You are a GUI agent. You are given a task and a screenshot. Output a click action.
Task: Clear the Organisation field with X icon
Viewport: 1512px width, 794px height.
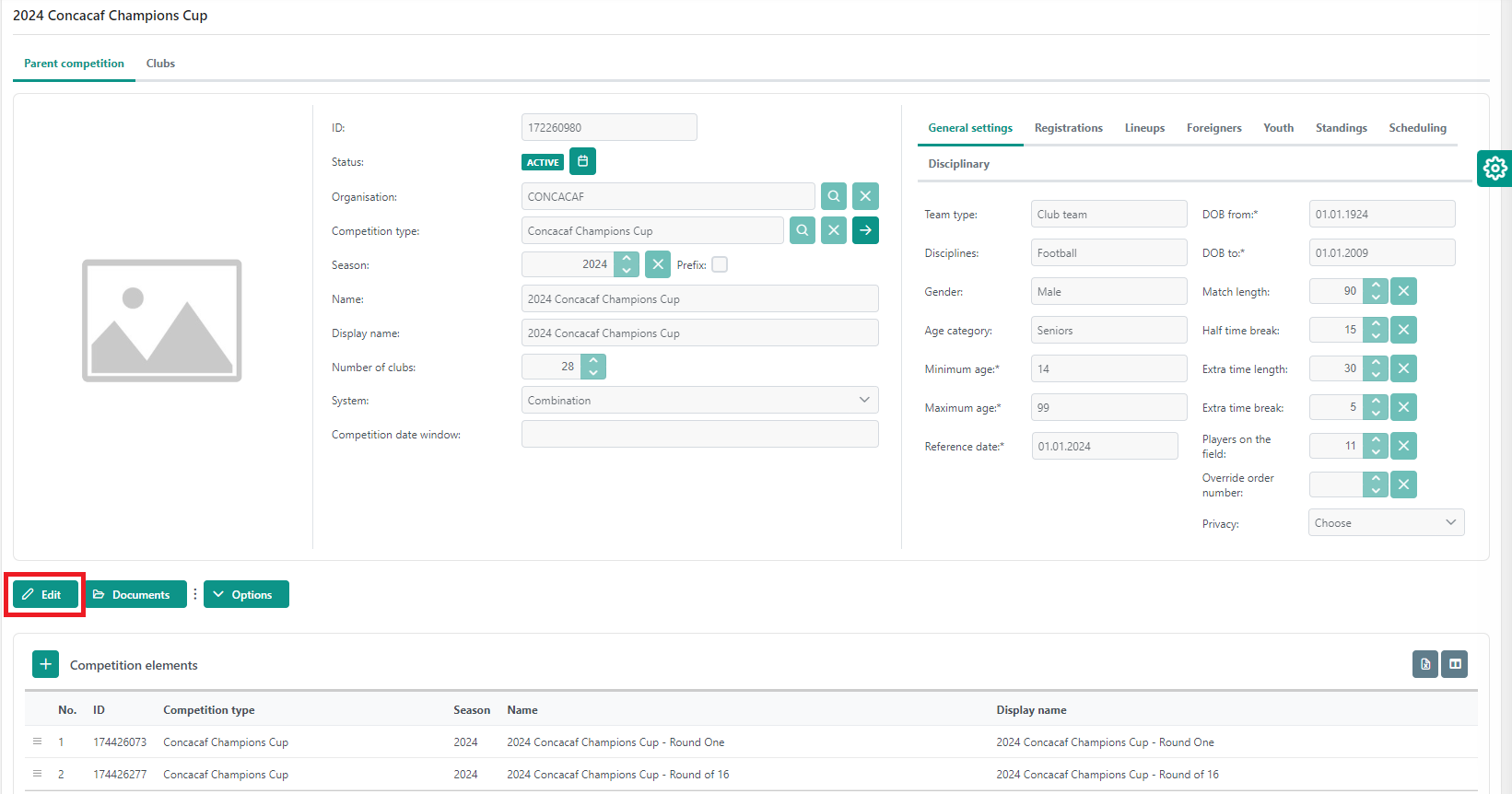pyautogui.click(x=865, y=196)
